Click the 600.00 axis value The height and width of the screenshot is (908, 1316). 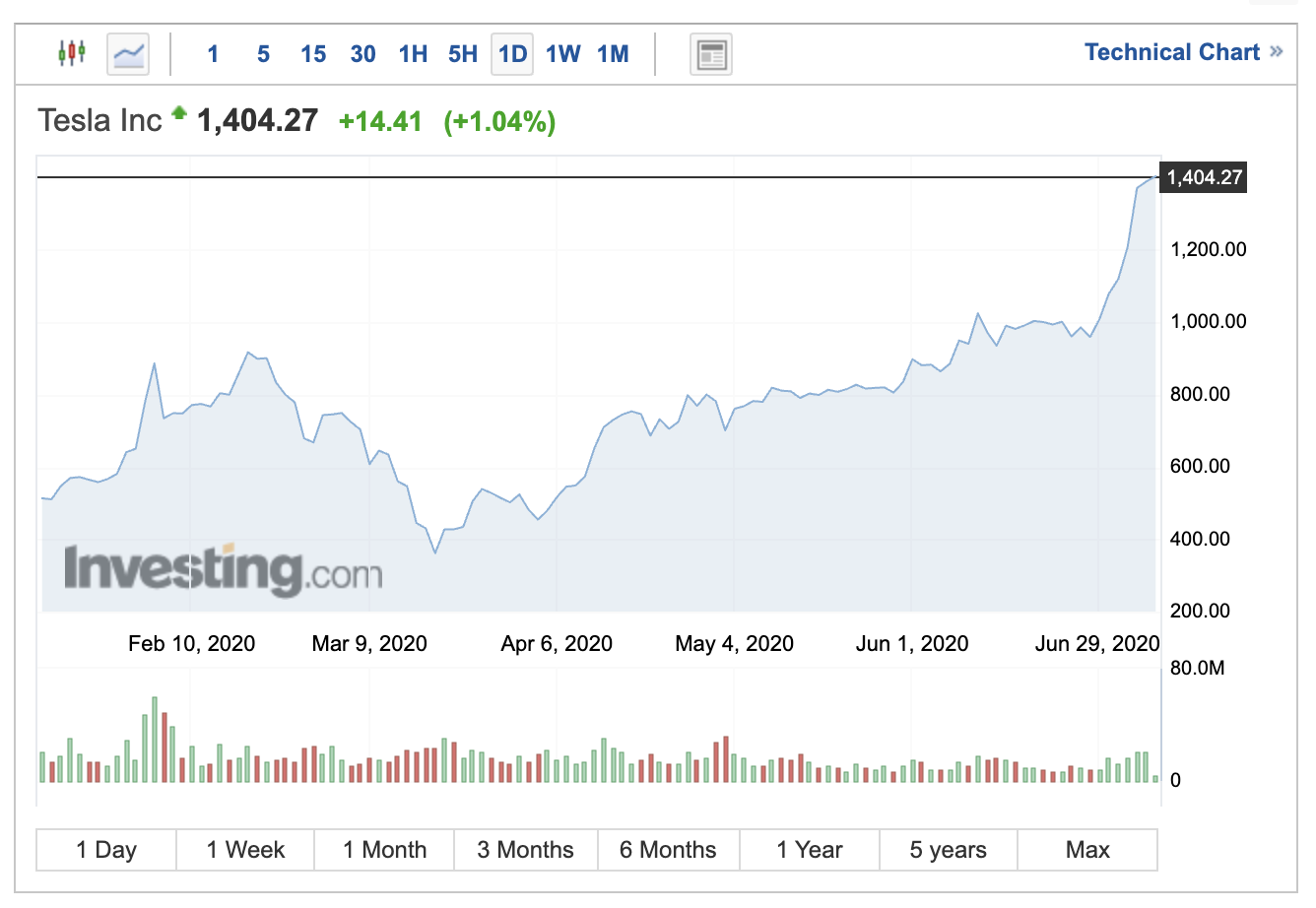click(1200, 466)
